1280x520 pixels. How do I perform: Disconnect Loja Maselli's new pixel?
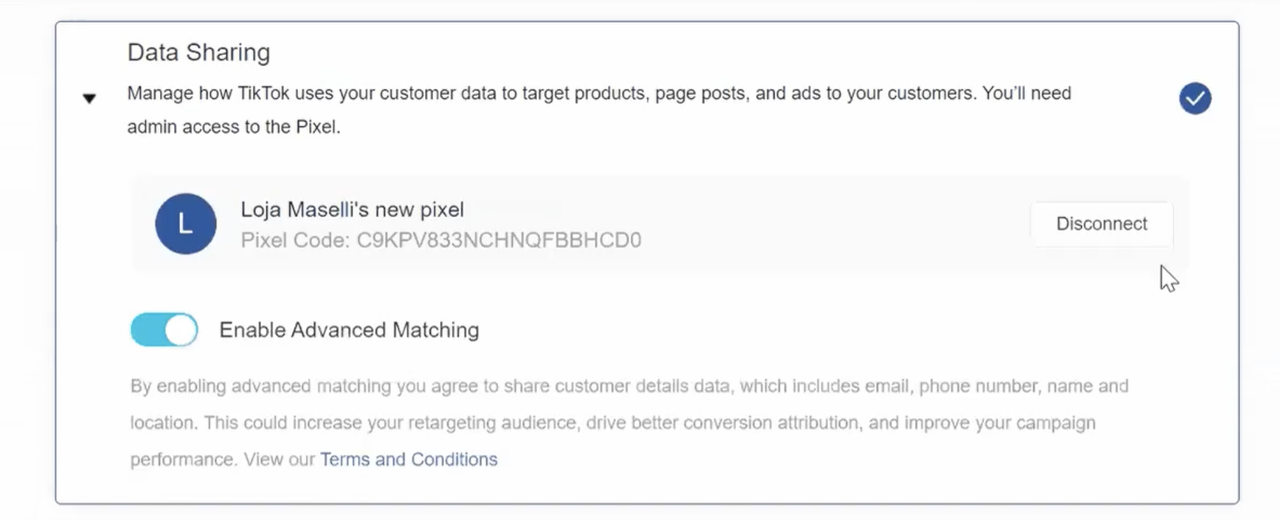point(1102,224)
